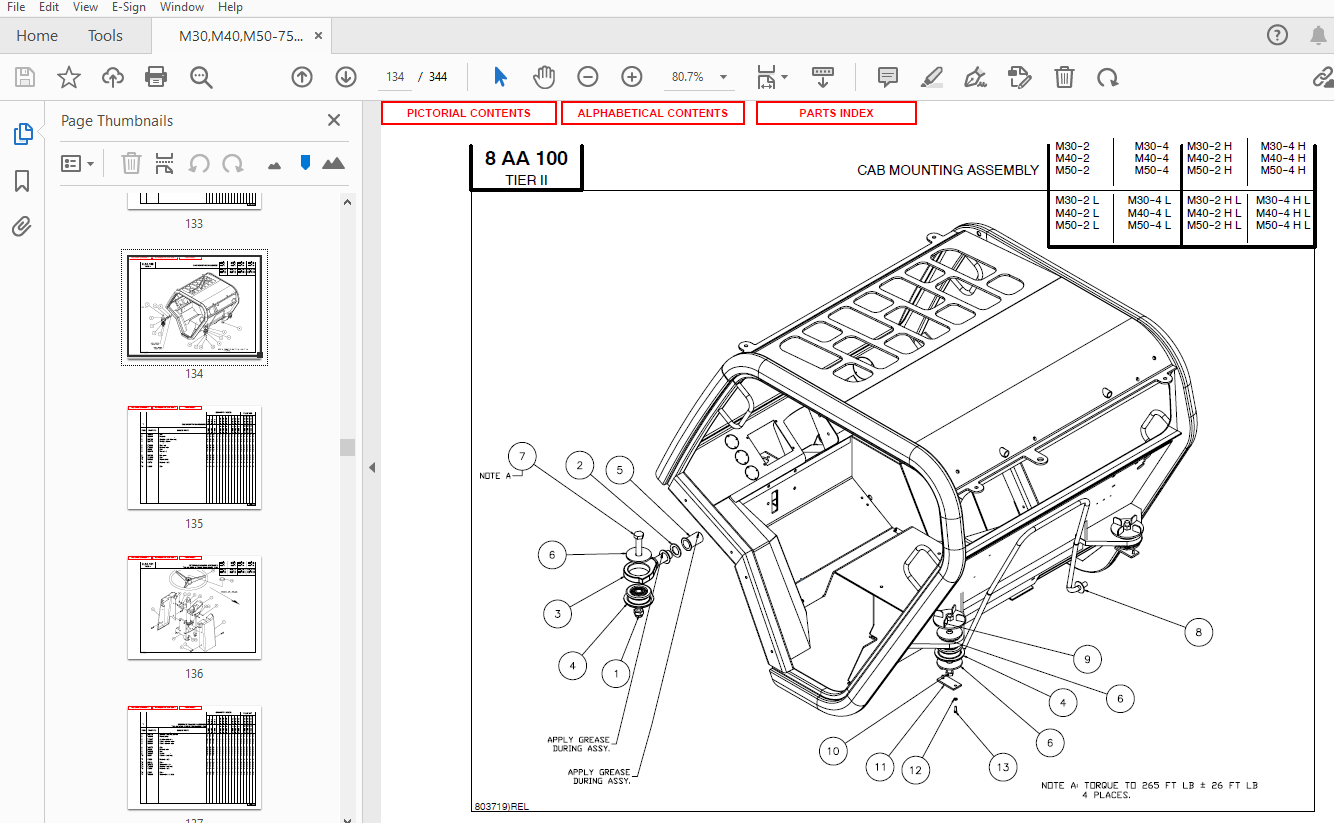1334x823 pixels.
Task: Click the insert page break icon in thumbnails
Action: pos(165,163)
